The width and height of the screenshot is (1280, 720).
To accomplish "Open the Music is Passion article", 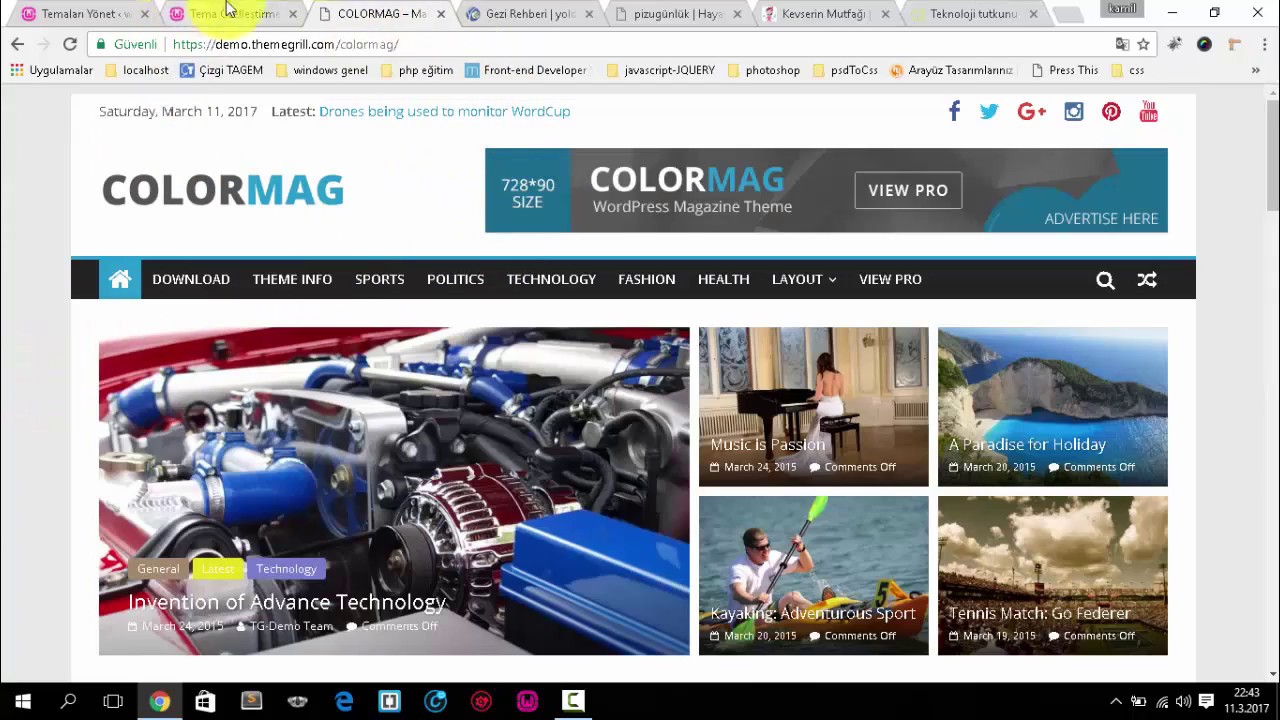I will click(767, 444).
